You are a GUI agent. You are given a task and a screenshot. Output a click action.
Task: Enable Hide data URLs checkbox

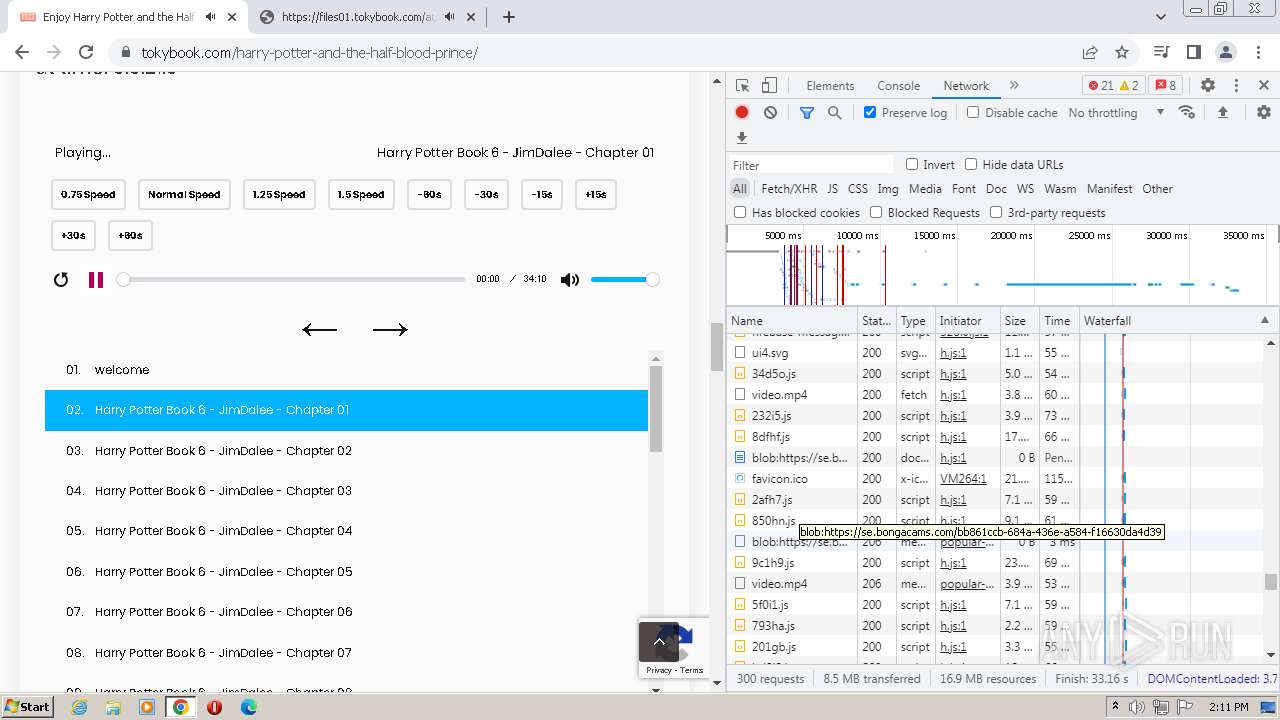point(971,164)
